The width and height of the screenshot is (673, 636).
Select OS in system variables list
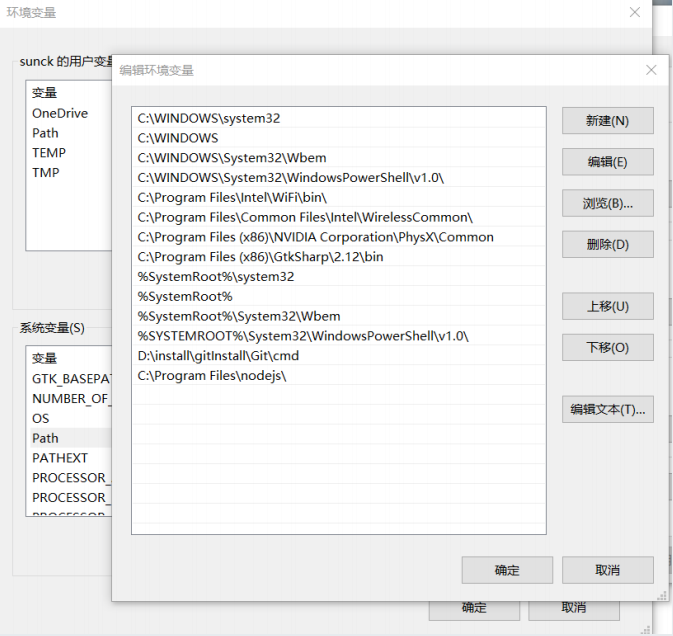tap(69, 418)
